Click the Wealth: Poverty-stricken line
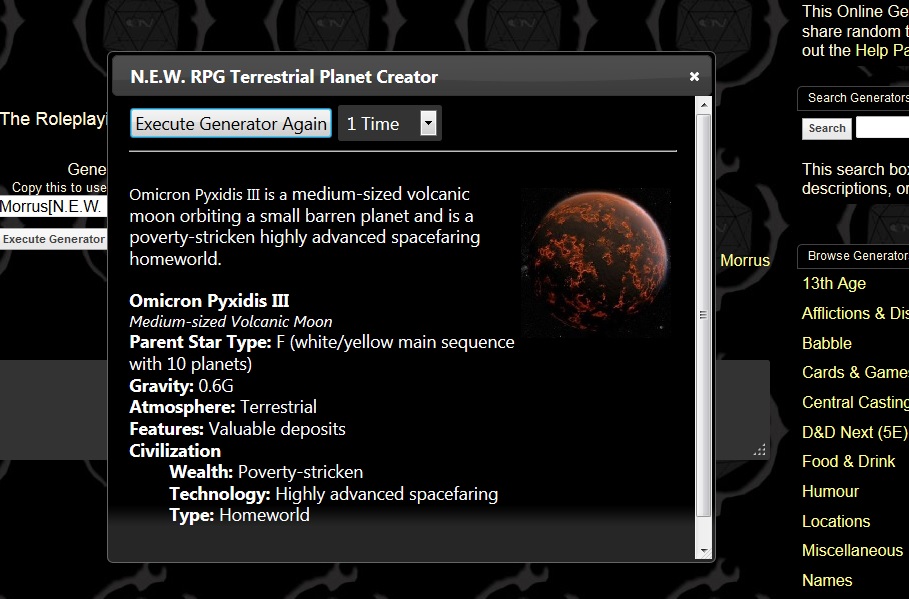 (266, 472)
